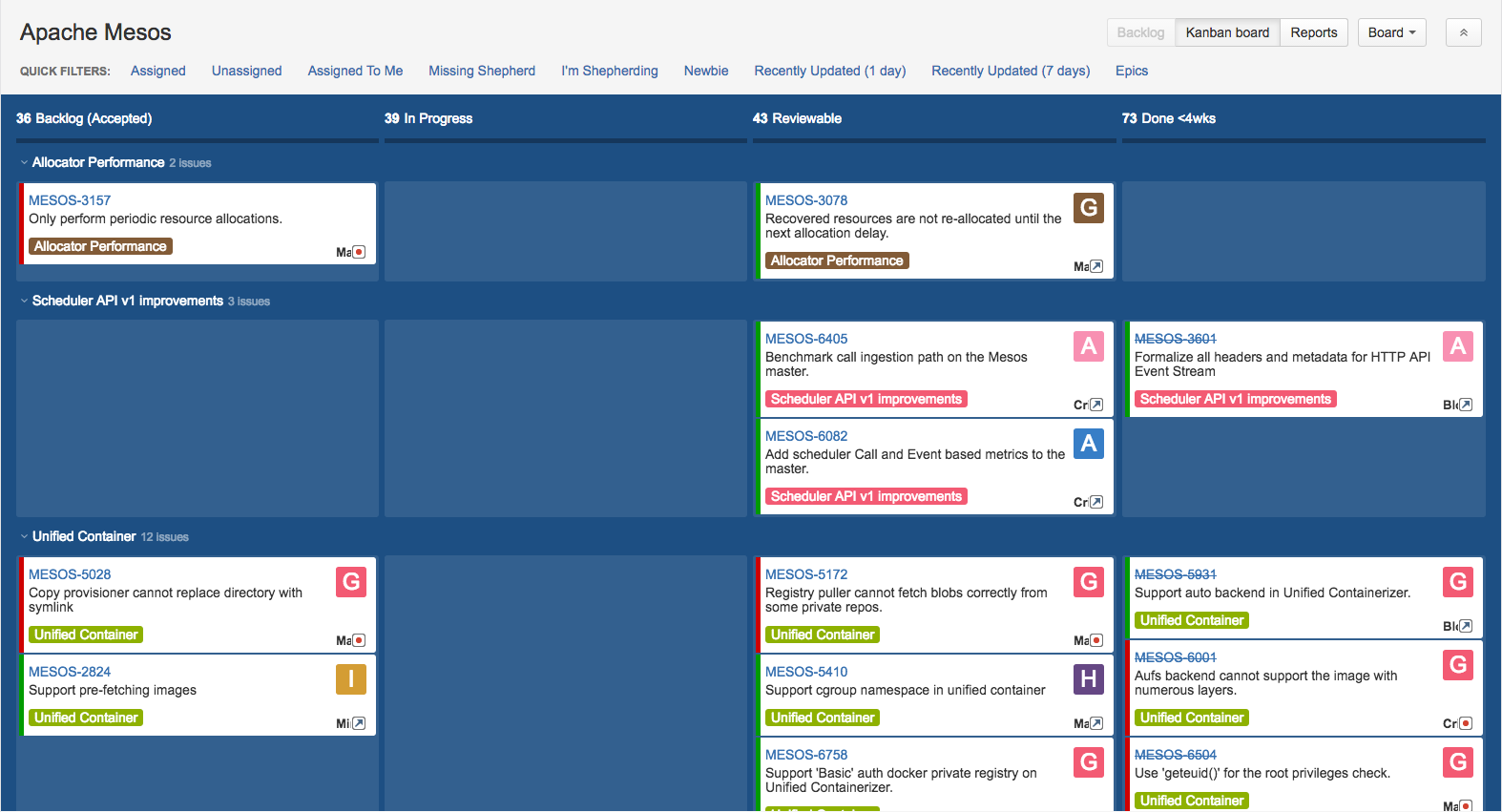Click the issue type icon on MESOS-6082
This screenshot has height=812, width=1502.
pyautogui.click(x=1097, y=502)
